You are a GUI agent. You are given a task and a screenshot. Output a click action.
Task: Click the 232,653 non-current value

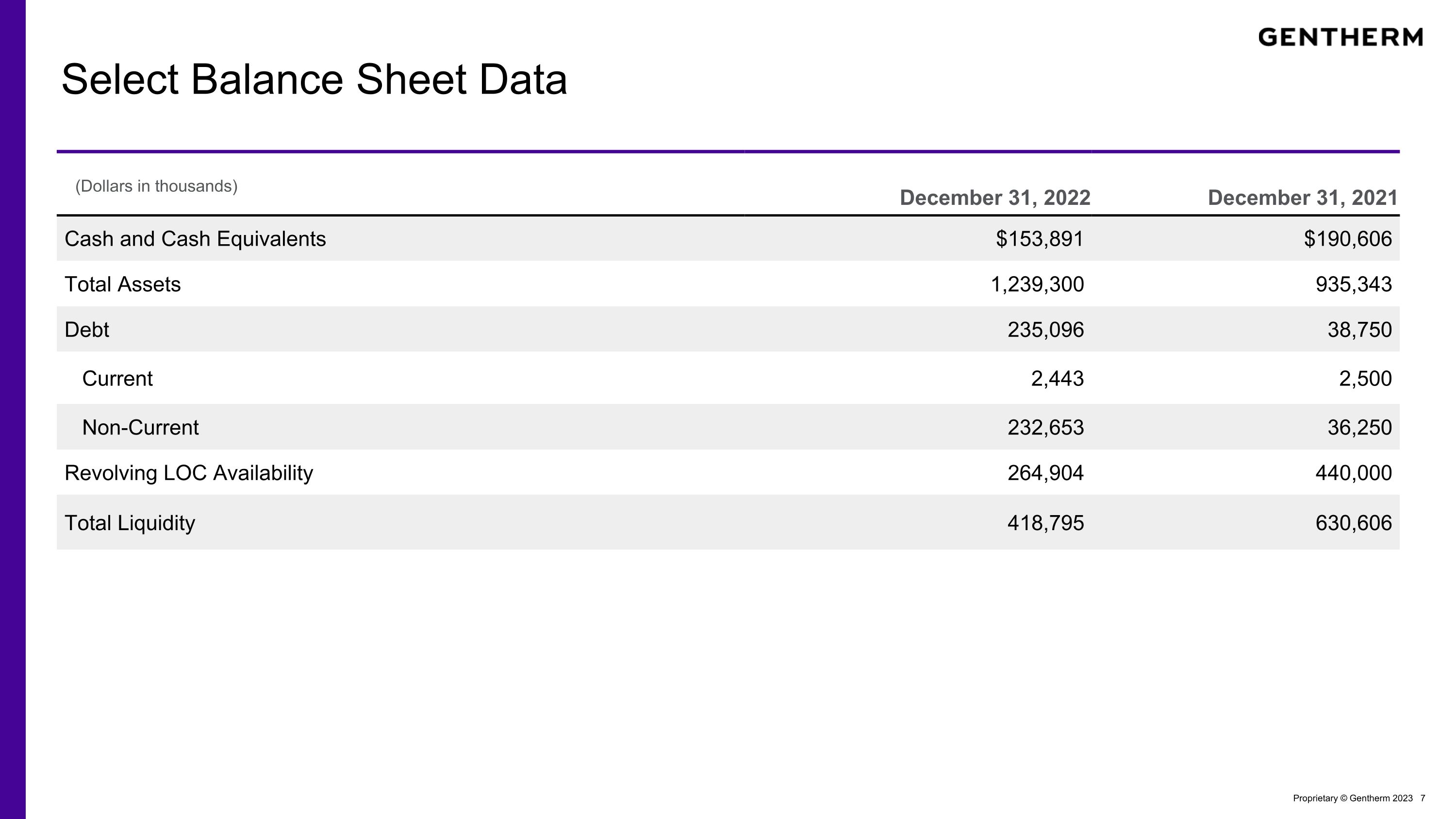pyautogui.click(x=1046, y=427)
